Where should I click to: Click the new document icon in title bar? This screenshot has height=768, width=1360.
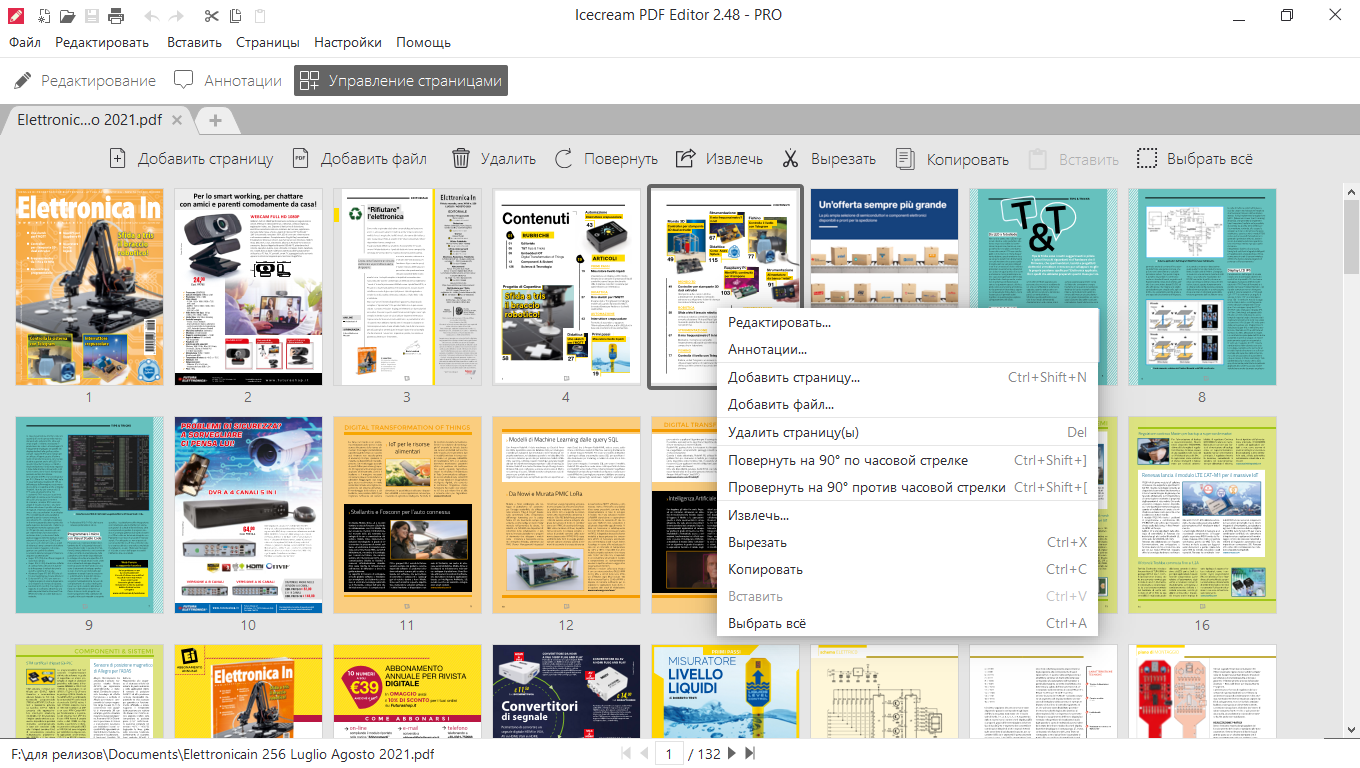point(44,15)
